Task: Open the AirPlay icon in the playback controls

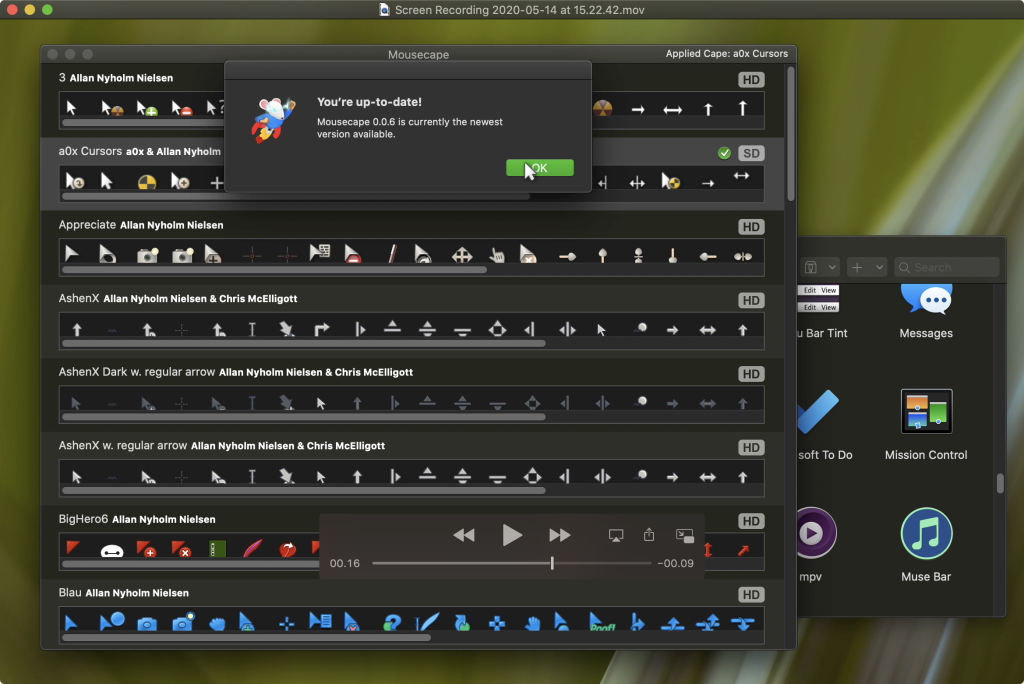Action: click(x=616, y=536)
